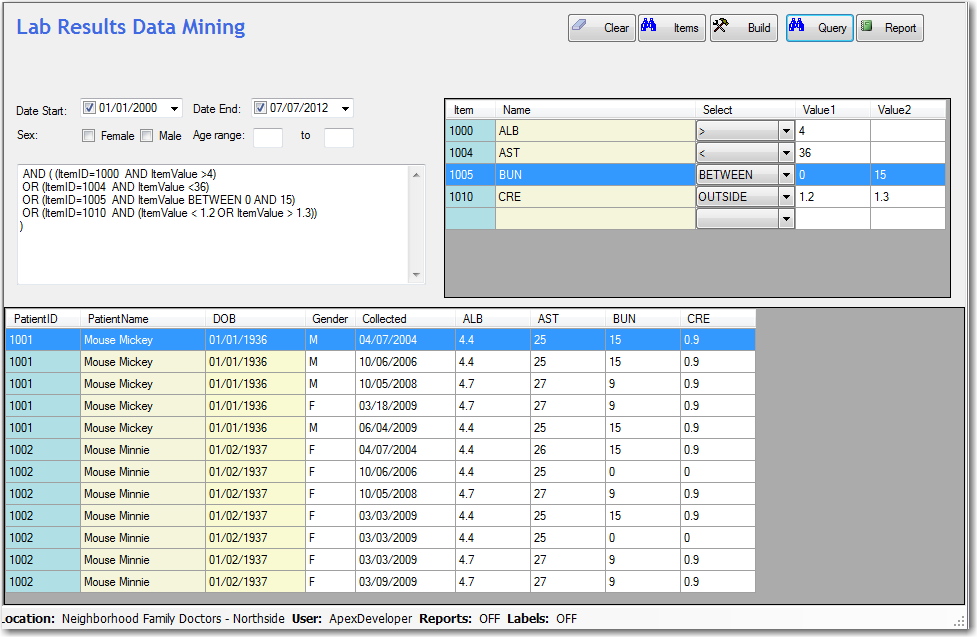Open the Select dropdown for AST row

point(786,153)
